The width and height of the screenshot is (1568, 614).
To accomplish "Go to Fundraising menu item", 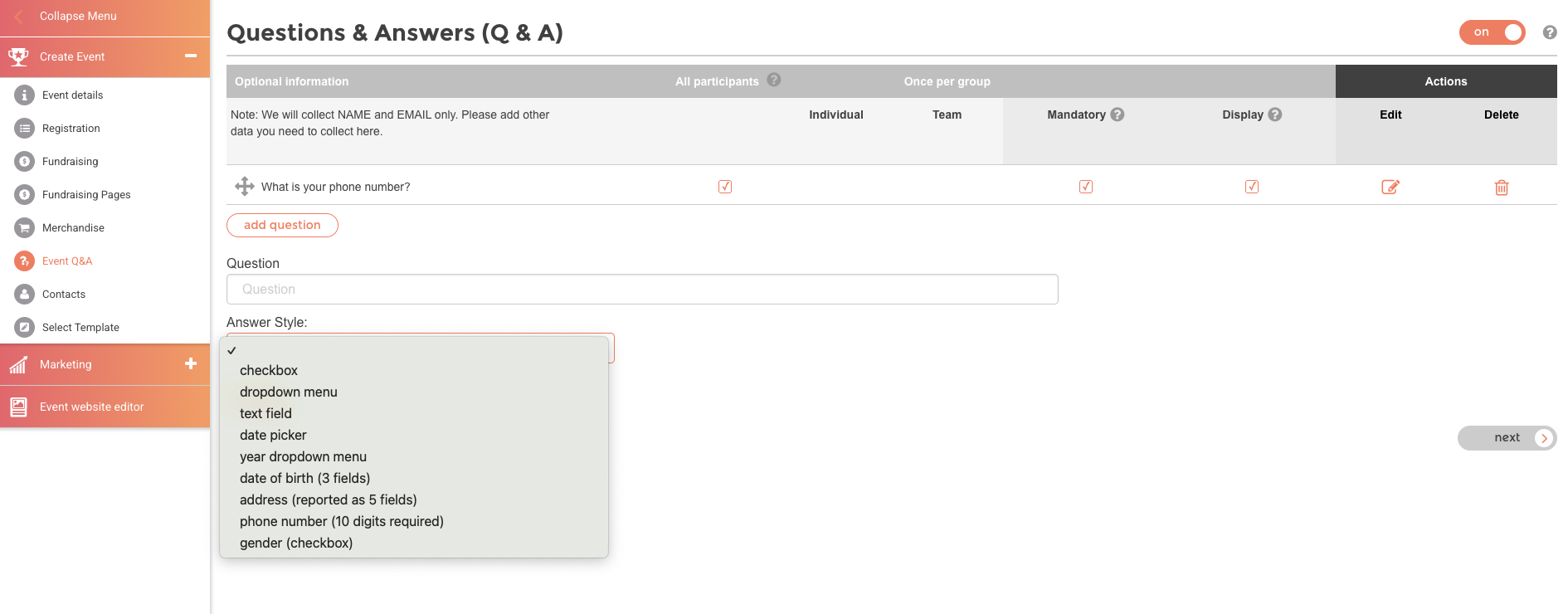I will click(71, 161).
